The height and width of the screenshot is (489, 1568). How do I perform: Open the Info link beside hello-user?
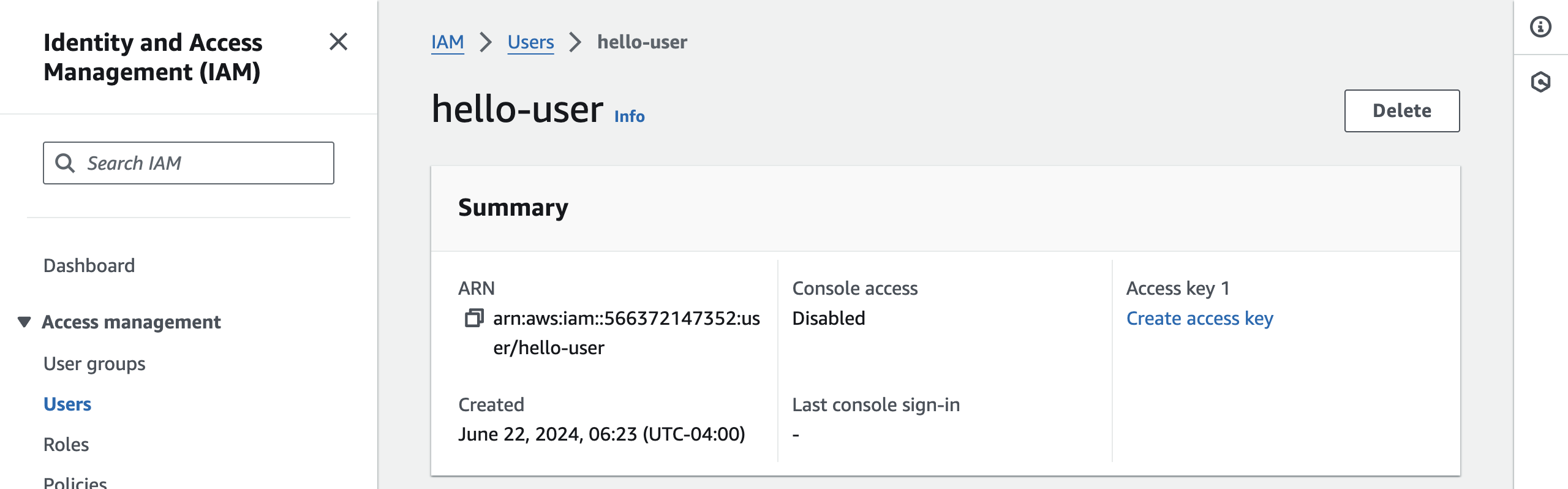(x=629, y=116)
